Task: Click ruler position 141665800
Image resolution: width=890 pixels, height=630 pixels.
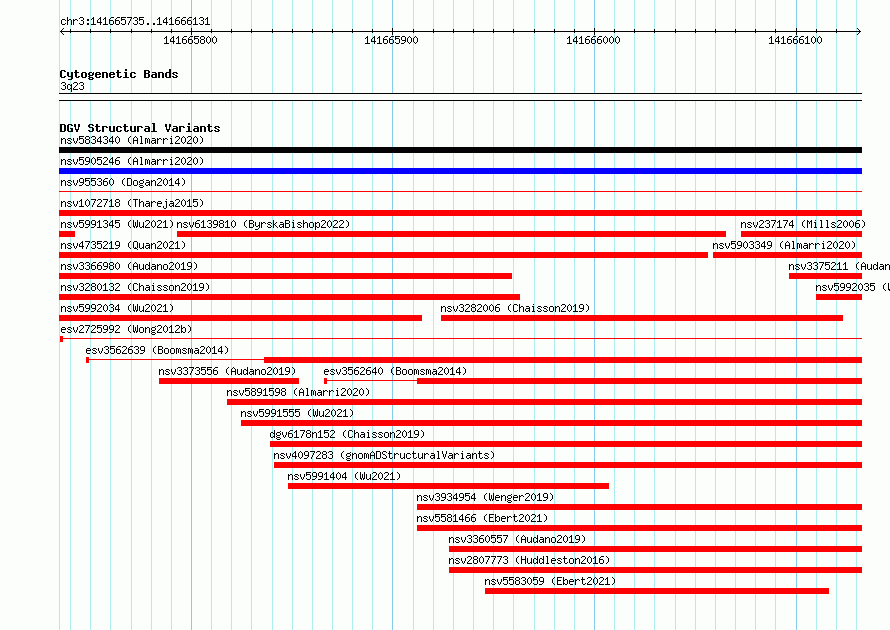Action: [190, 40]
